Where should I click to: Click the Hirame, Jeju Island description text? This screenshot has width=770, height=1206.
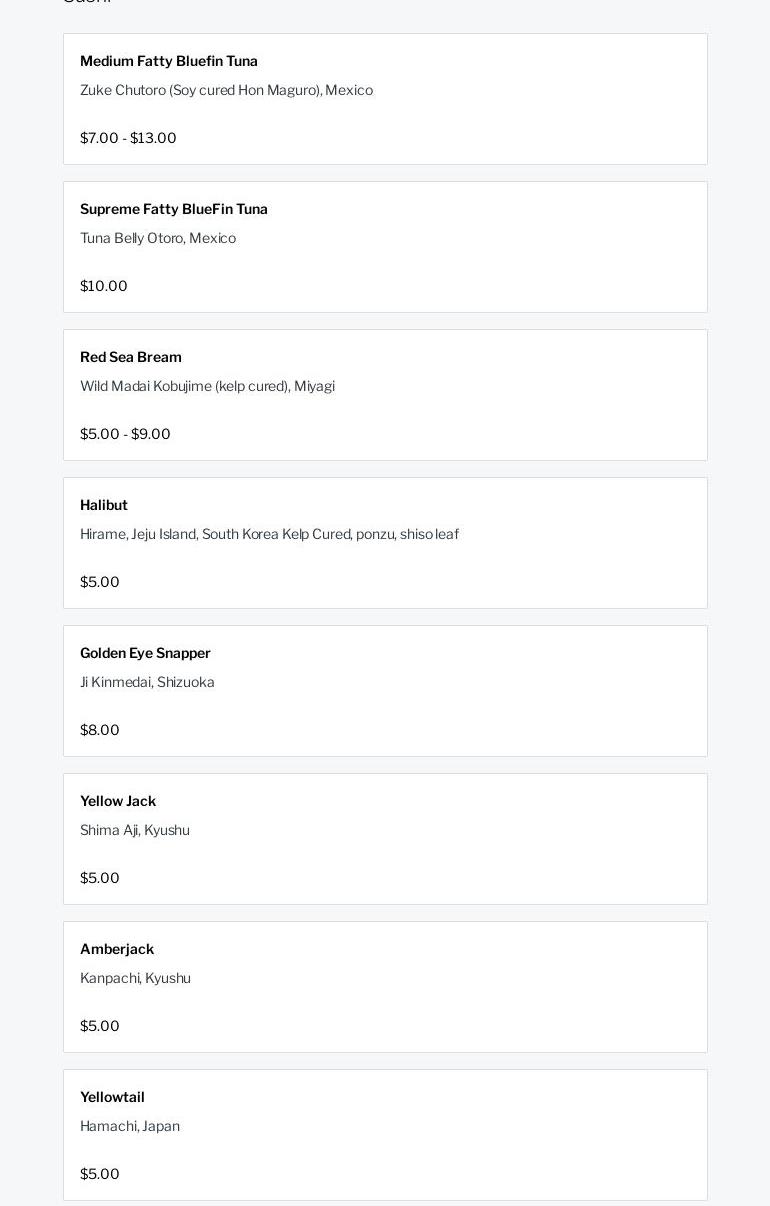(269, 535)
